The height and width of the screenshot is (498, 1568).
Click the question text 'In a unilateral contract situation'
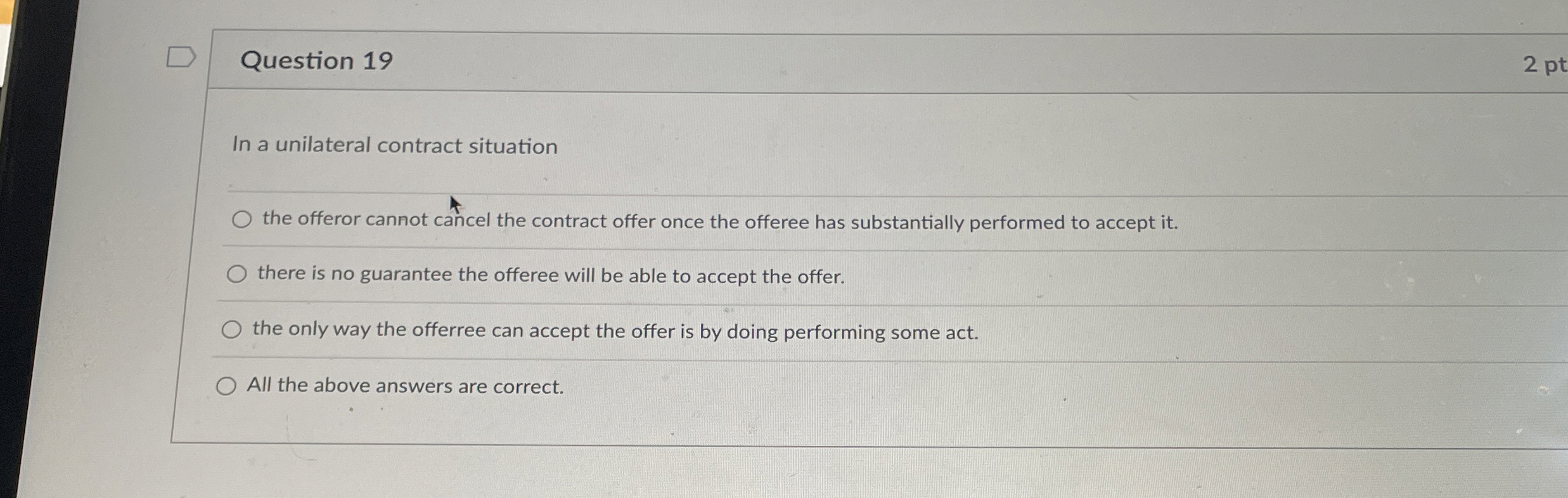394,146
